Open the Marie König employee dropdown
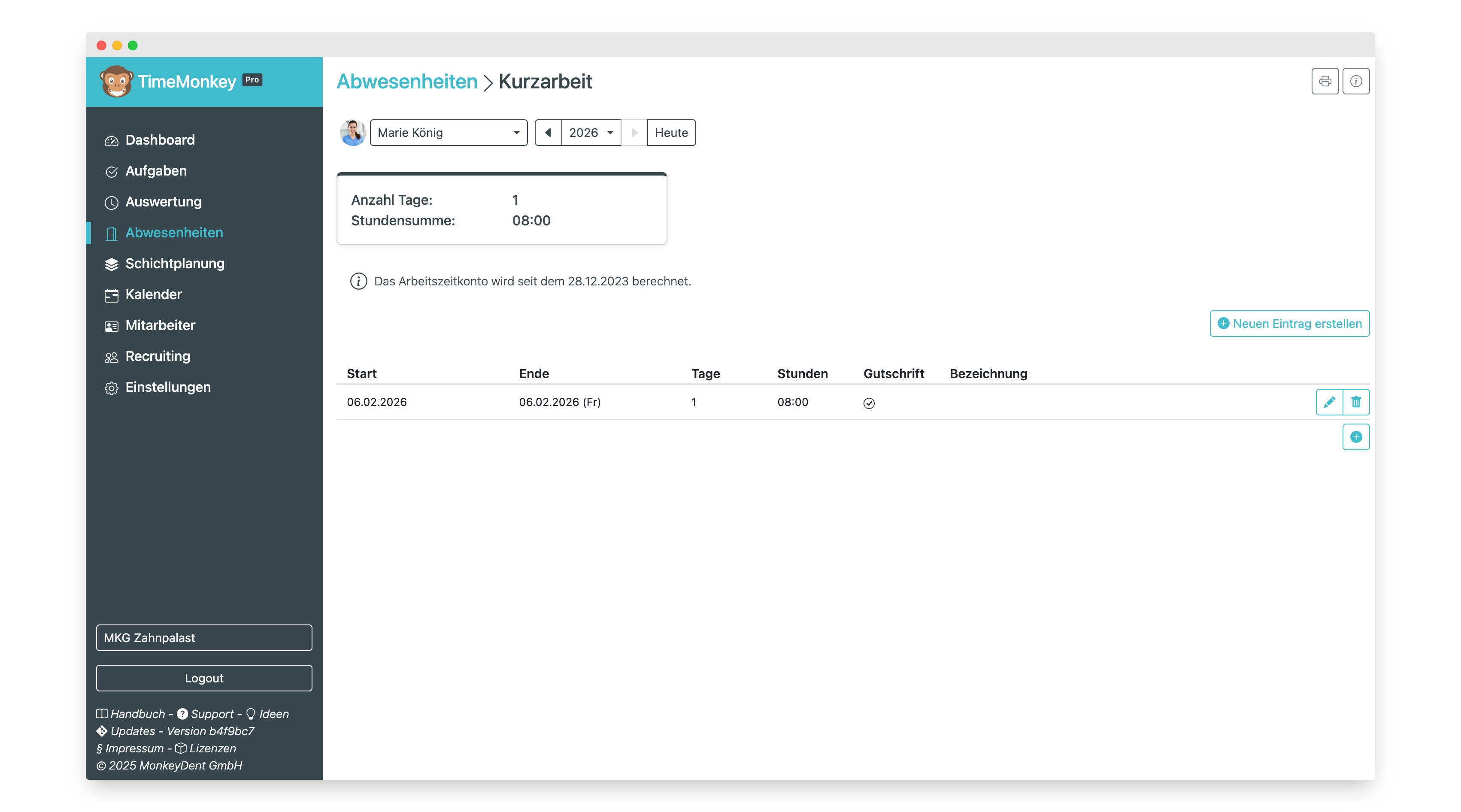 click(448, 133)
